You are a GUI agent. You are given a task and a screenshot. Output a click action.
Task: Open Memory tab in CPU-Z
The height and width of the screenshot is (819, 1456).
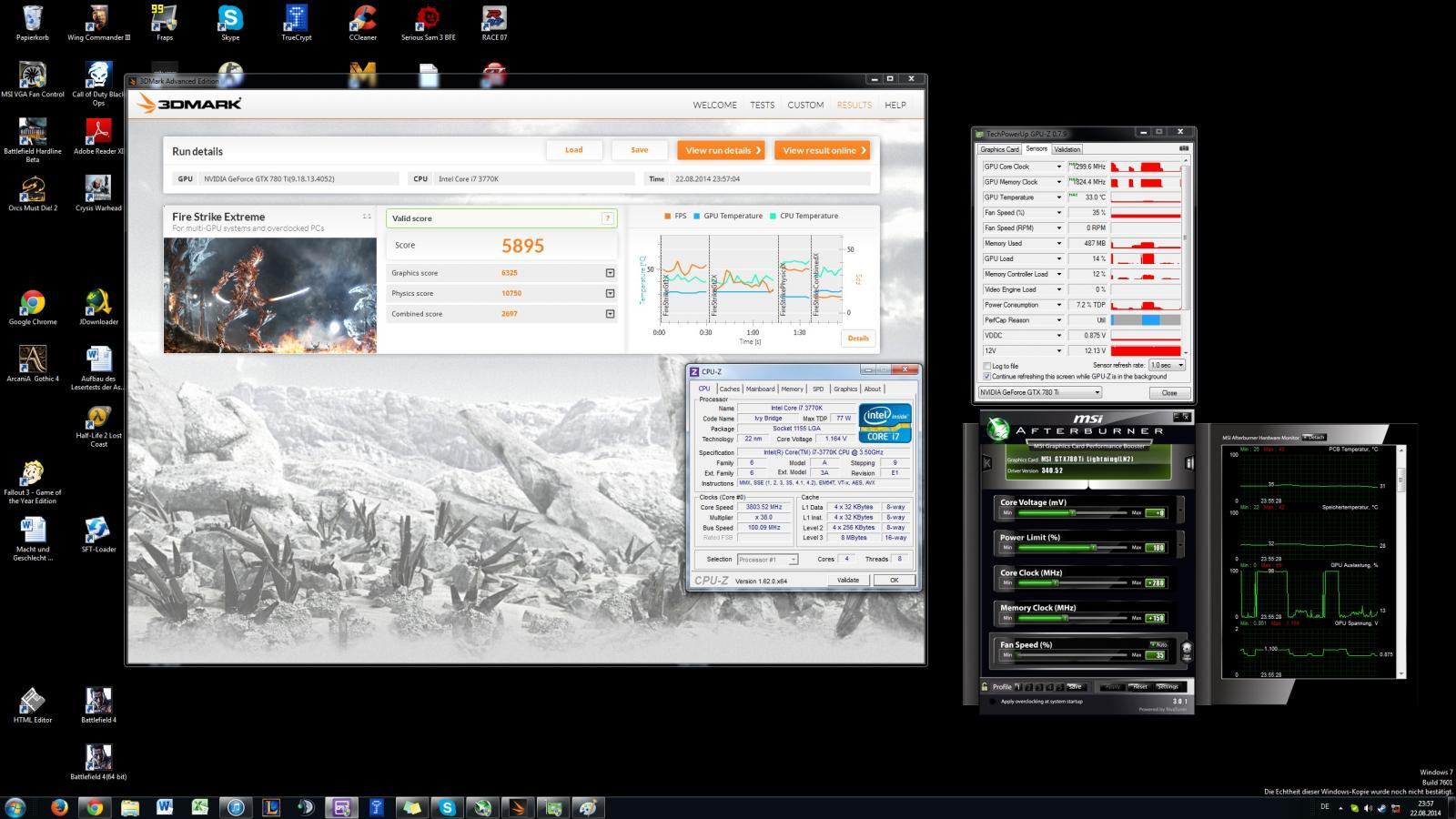[792, 389]
